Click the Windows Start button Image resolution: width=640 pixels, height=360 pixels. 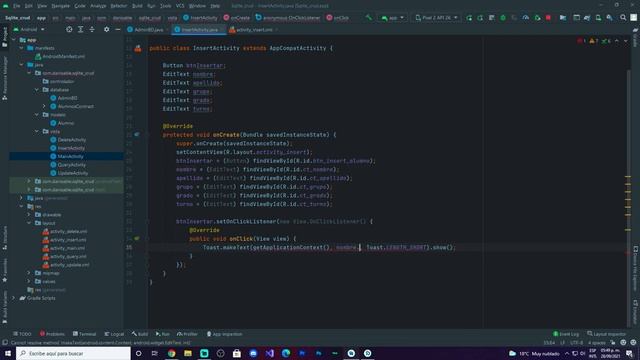coord(7,353)
